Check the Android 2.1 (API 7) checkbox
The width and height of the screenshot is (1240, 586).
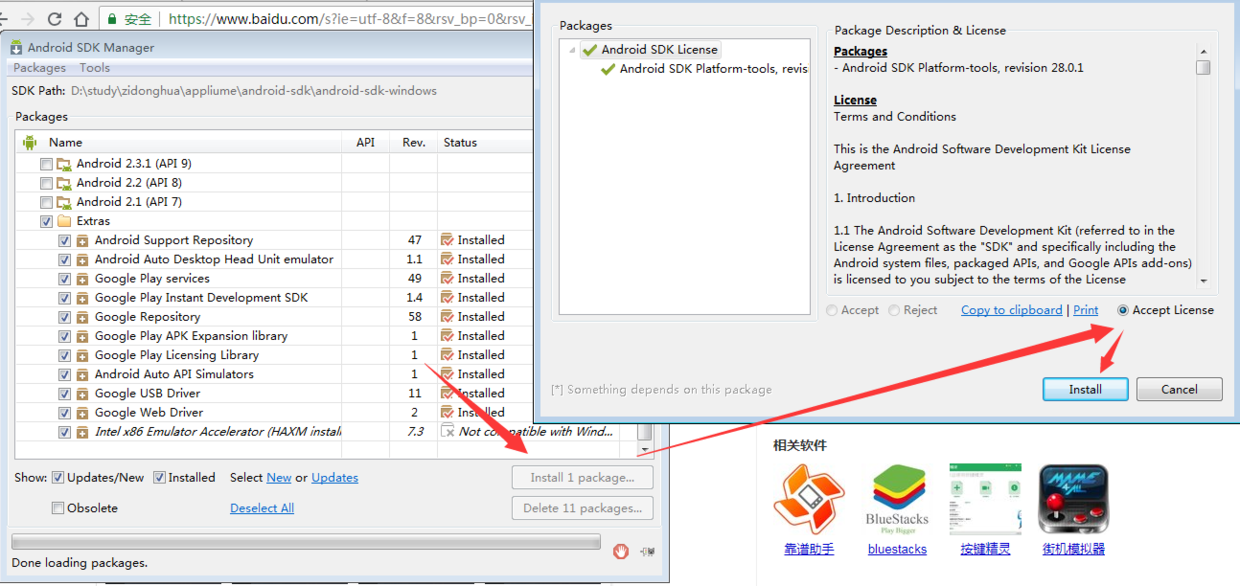46,202
